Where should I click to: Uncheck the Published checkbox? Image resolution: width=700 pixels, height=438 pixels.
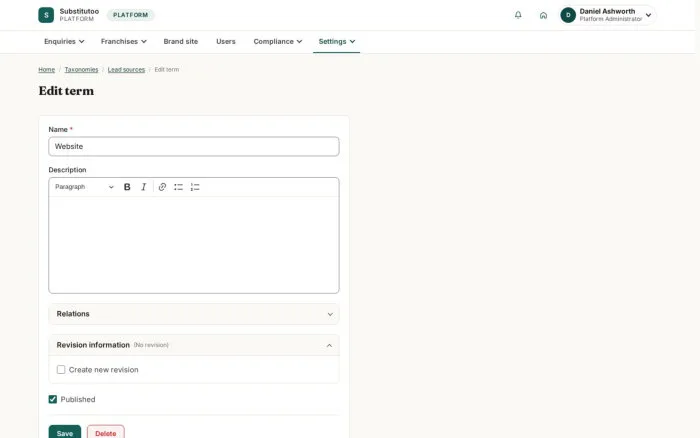coord(53,399)
